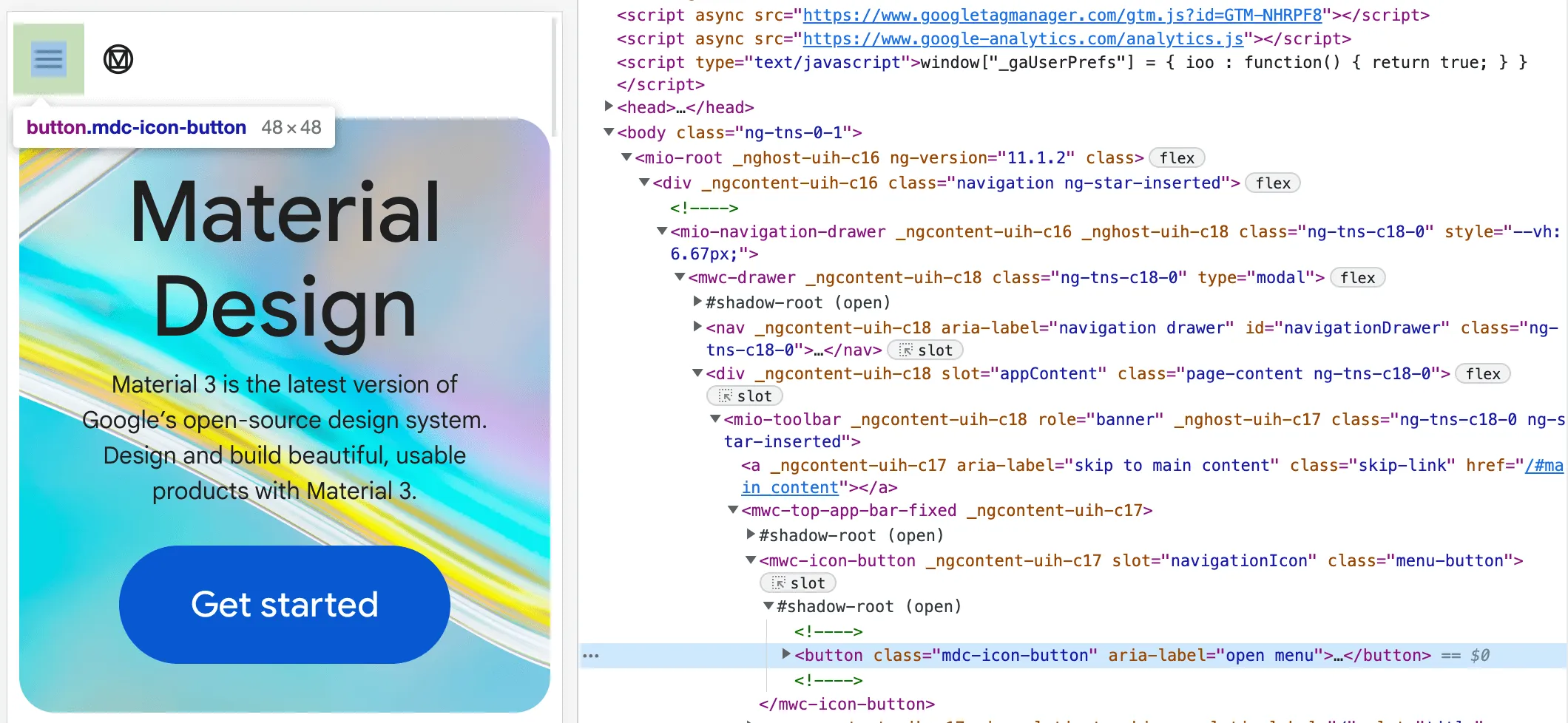Collapse the mwc-top-app-bar-fixed node
The image size is (1568, 723).
pos(733,510)
